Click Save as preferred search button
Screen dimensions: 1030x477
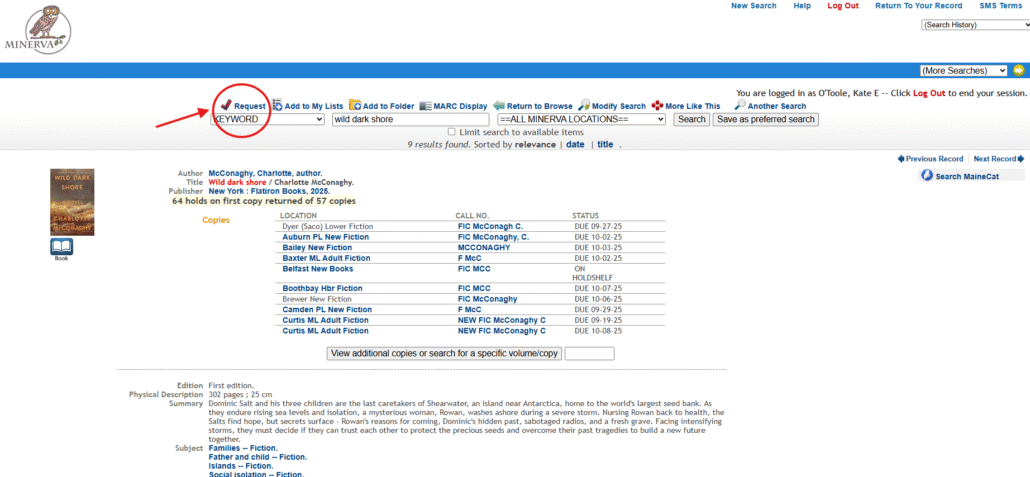(765, 119)
